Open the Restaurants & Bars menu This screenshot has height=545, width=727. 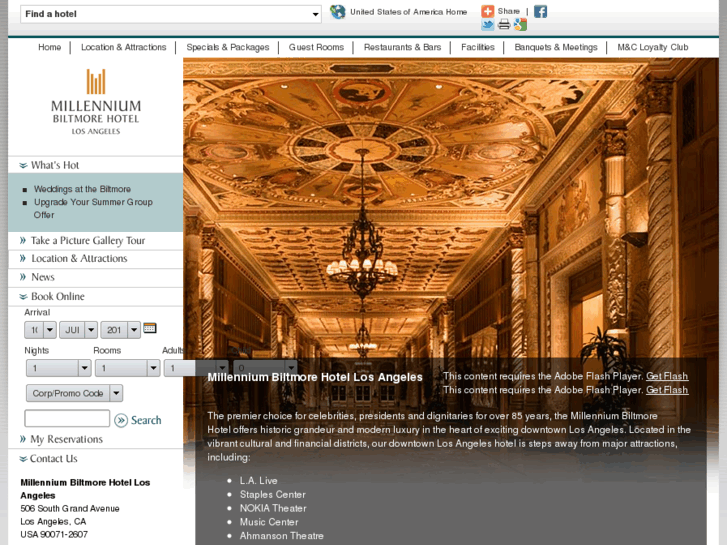point(402,47)
